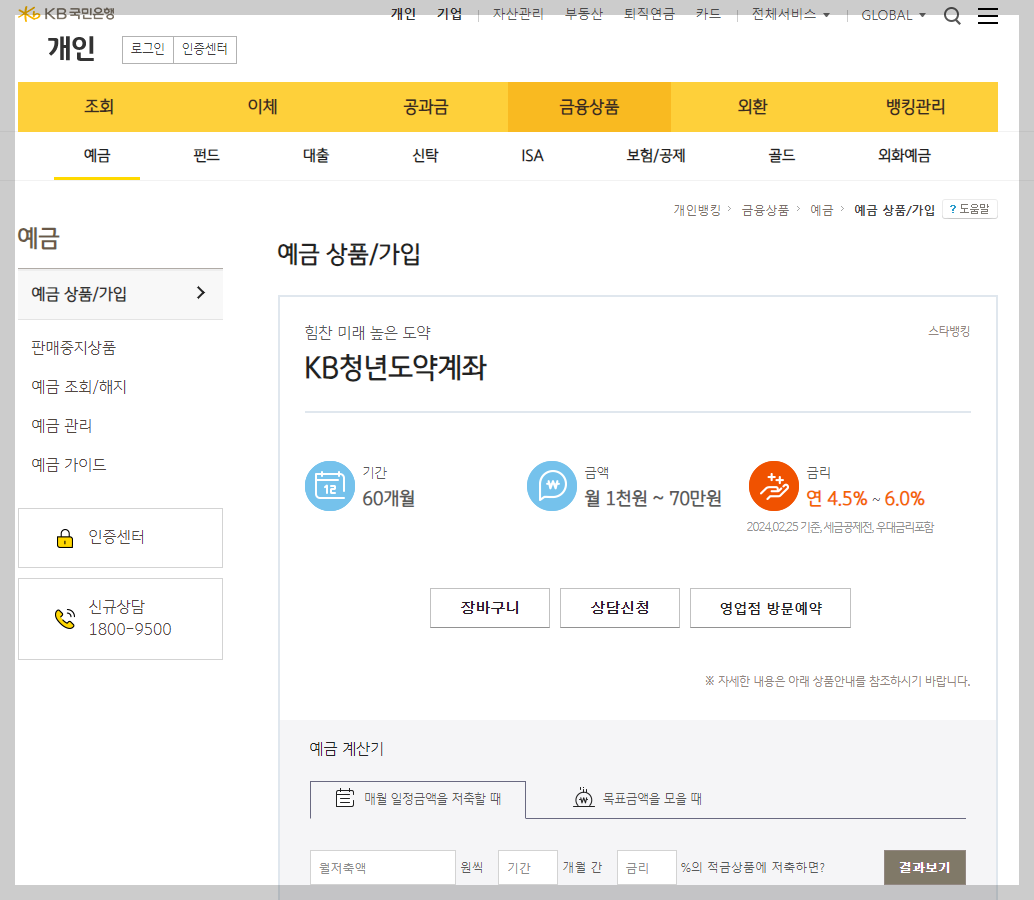Switch to the 대출 submenu tab
The image size is (1034, 900).
click(x=316, y=156)
